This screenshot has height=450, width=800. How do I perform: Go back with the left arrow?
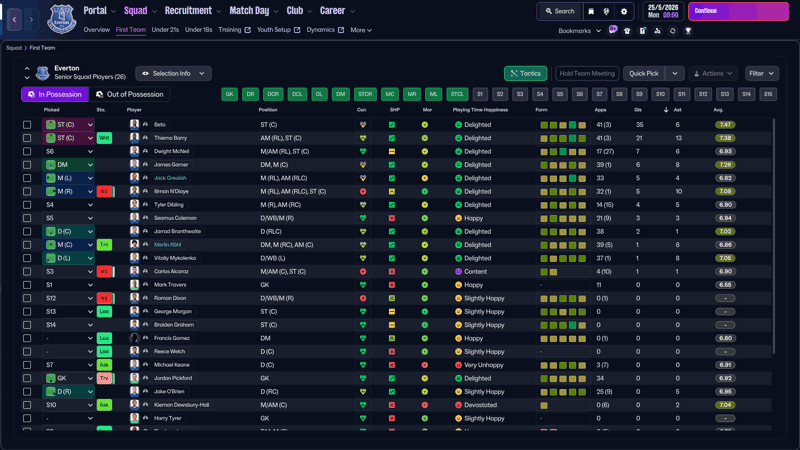(14, 19)
